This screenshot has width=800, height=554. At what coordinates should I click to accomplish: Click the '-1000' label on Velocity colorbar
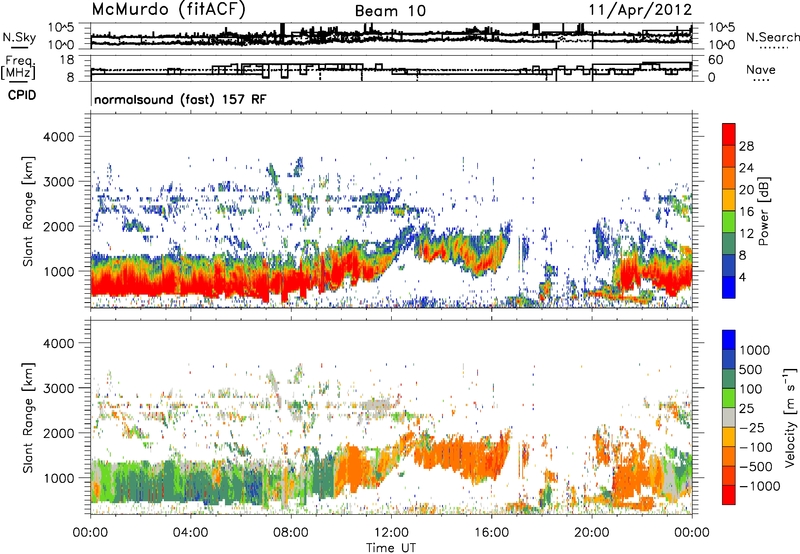click(x=759, y=486)
